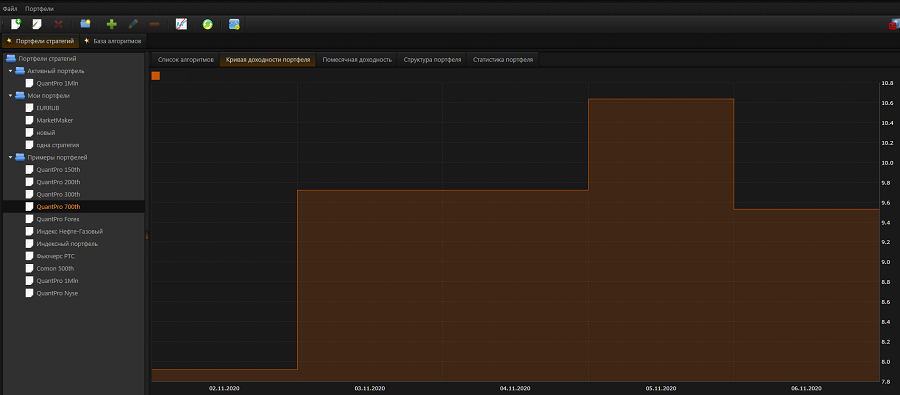This screenshot has width=900, height=395.
Task: Collapse the Активный портфель folder
Action: click(x=10, y=71)
